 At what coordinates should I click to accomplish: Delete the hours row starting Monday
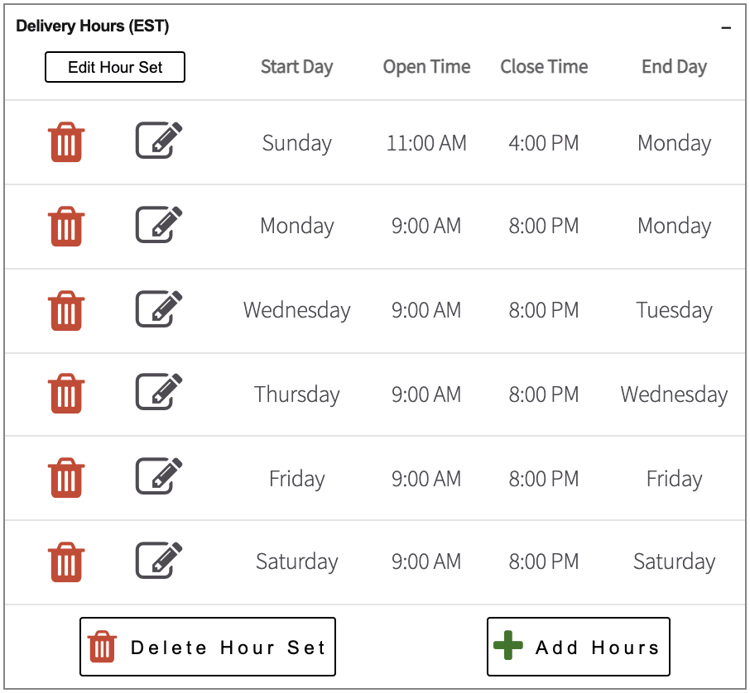coord(66,226)
